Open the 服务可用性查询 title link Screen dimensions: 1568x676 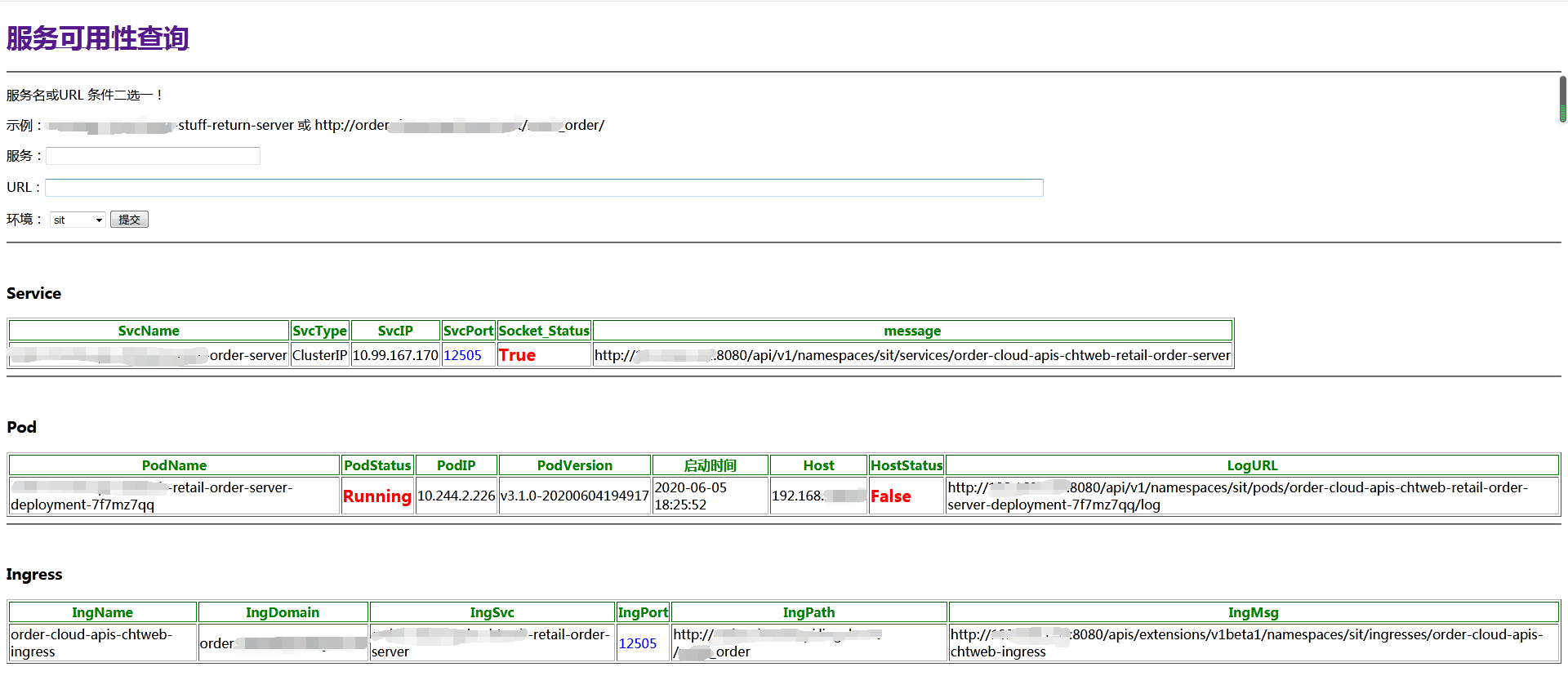pos(97,38)
